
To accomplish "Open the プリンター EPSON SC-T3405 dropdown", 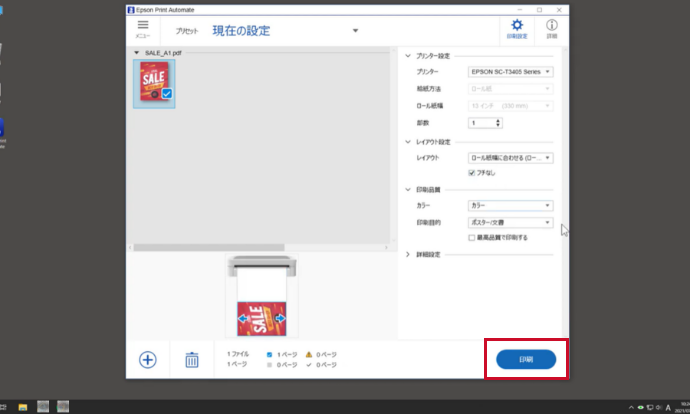I will point(510,72).
